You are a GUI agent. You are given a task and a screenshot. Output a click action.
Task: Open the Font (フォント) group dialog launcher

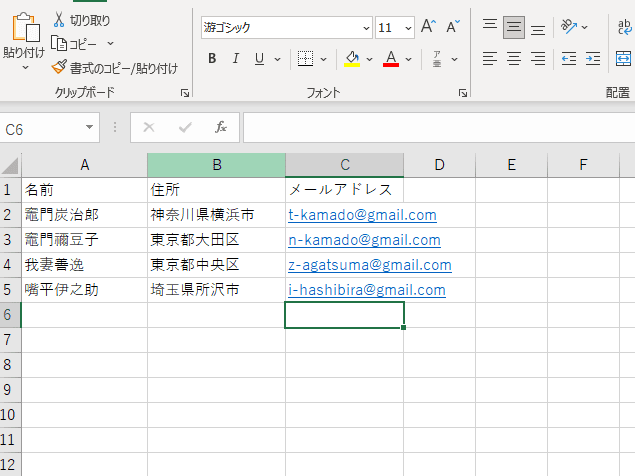[462, 92]
